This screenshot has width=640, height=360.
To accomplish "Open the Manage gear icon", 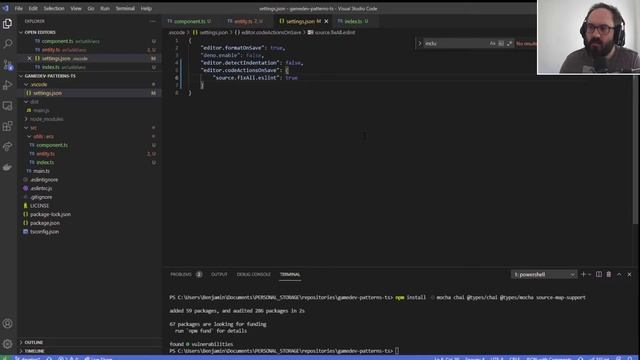I will [x=7, y=344].
